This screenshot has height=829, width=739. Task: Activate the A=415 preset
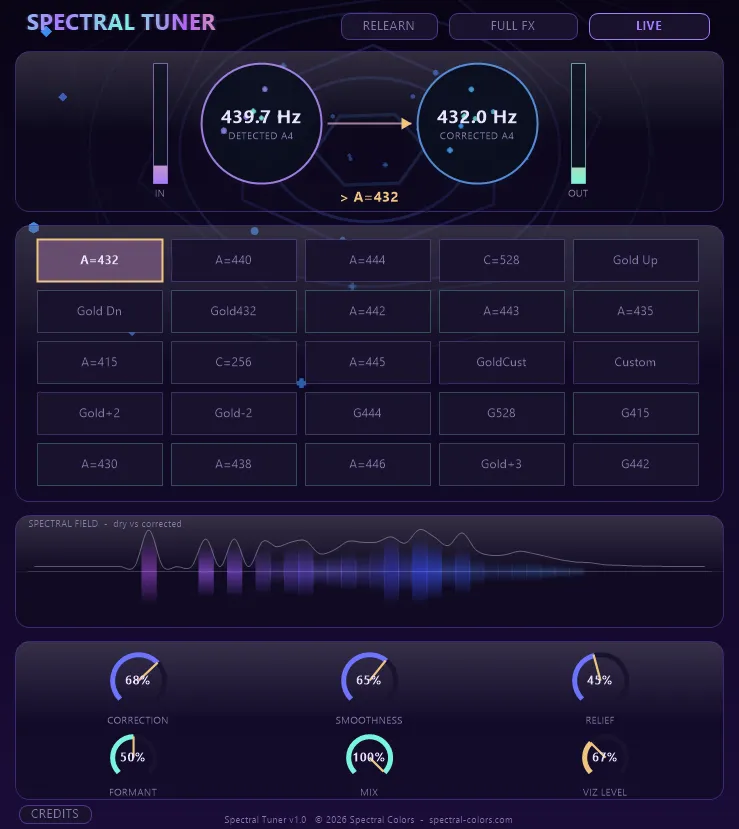[100, 362]
